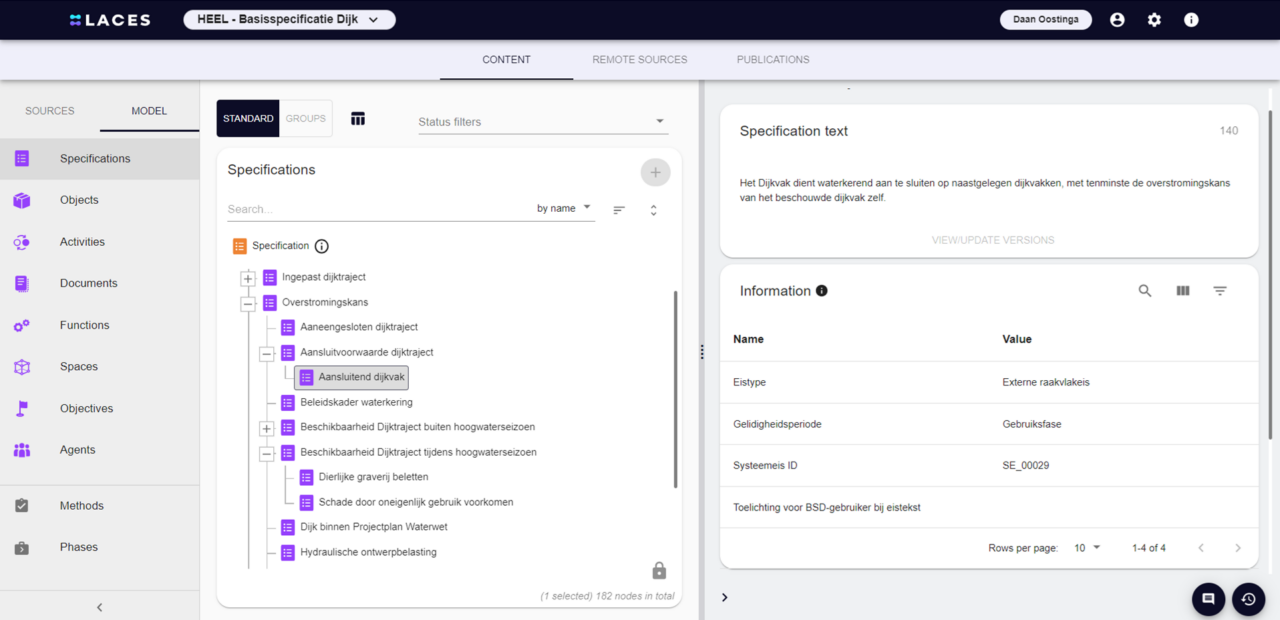
Task: Toggle the table view icon beside GROUPS
Action: click(358, 118)
